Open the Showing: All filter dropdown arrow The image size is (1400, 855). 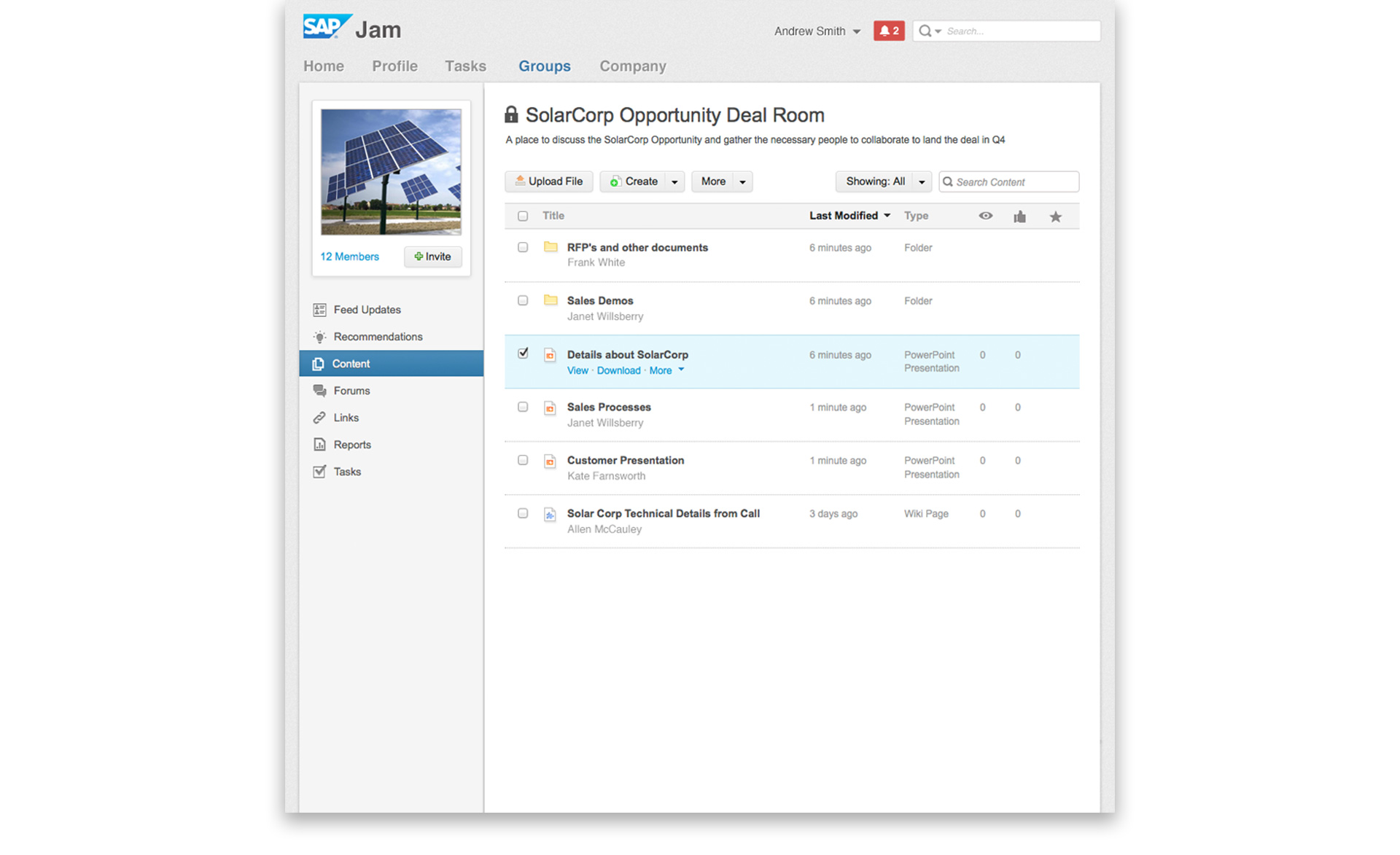922,181
